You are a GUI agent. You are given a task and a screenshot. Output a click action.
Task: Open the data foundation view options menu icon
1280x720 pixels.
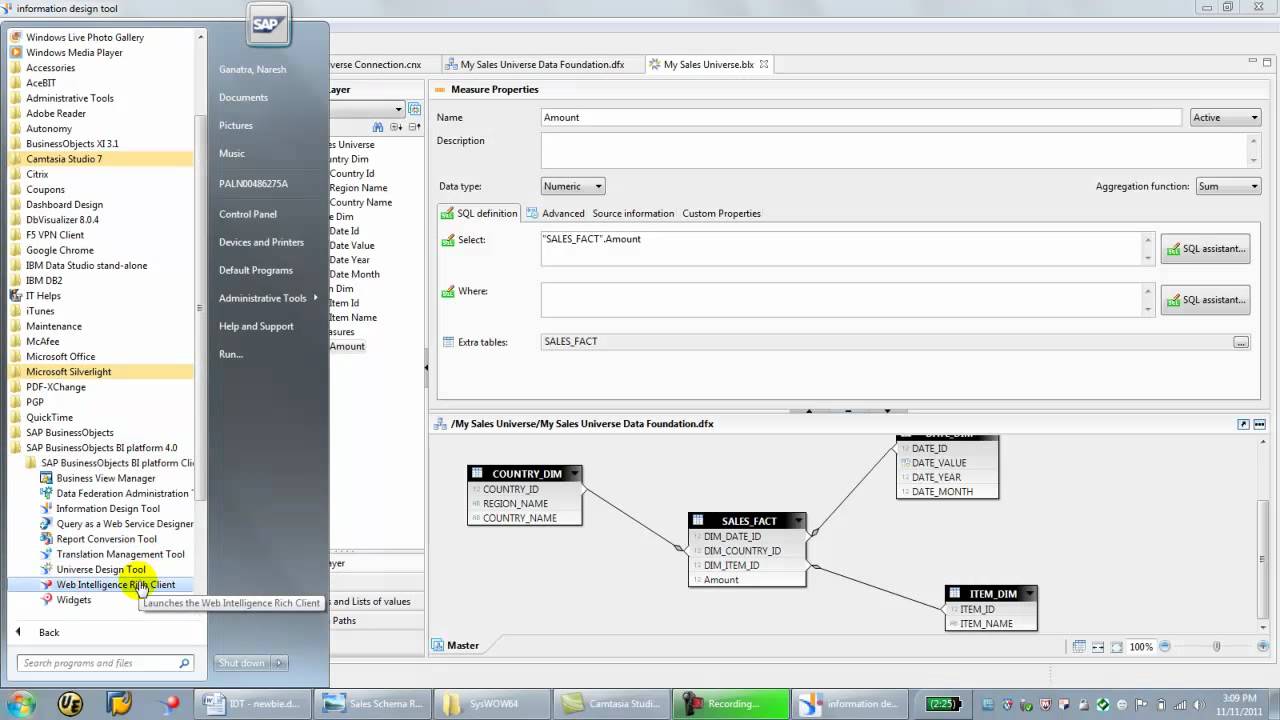pyautogui.click(x=1259, y=424)
